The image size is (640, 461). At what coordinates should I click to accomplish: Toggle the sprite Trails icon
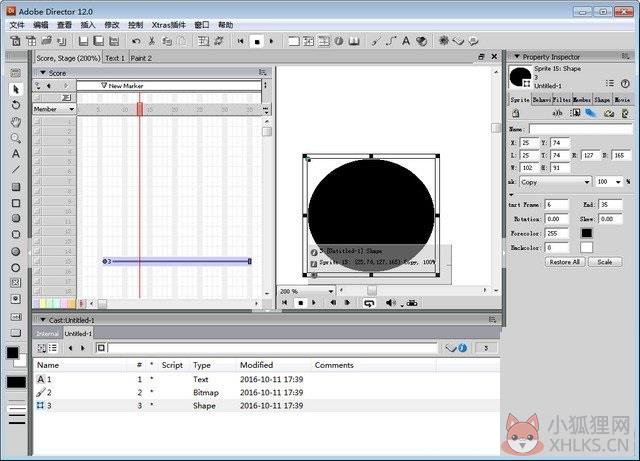pos(591,113)
